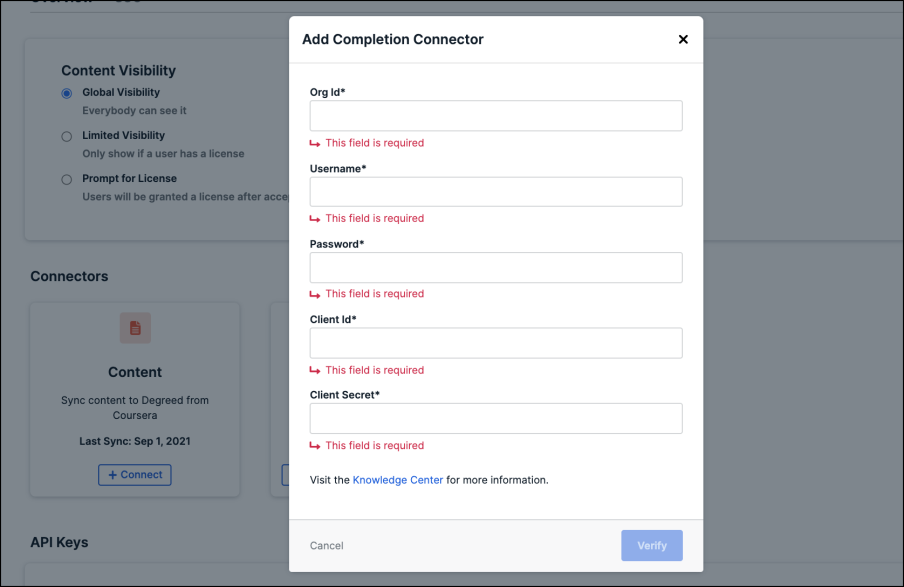Screen dimensions: 904x587
Task: Click the Verify button
Action: click(652, 545)
